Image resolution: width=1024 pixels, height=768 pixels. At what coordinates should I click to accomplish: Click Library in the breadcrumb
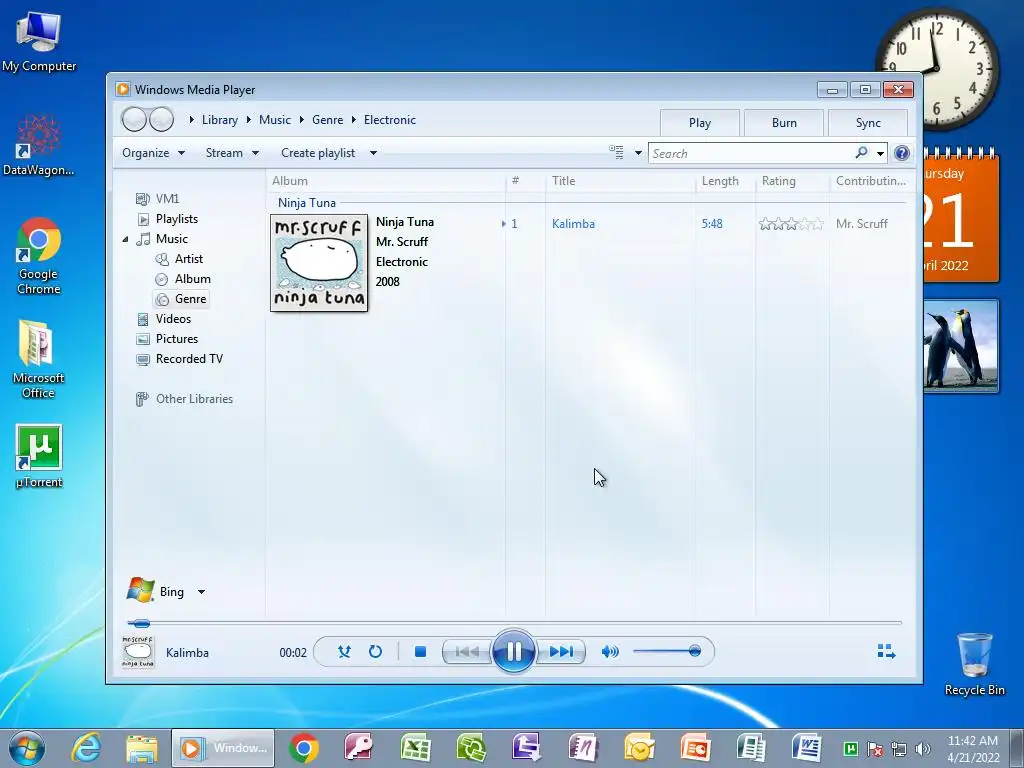click(219, 120)
